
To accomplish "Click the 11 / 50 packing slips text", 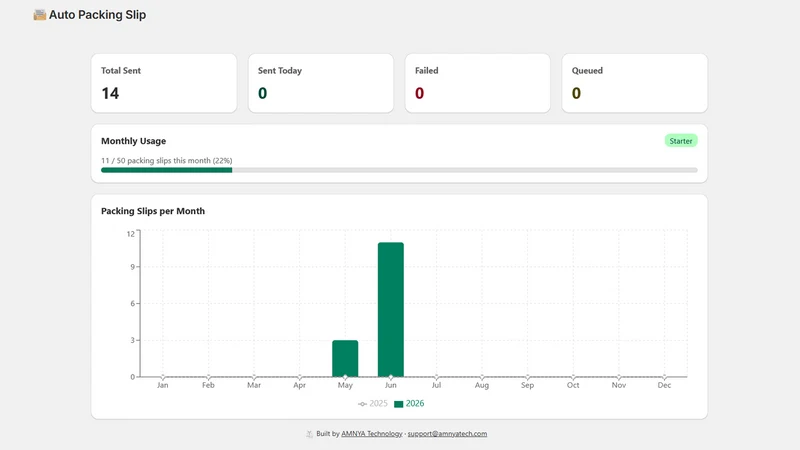I will 166,160.
